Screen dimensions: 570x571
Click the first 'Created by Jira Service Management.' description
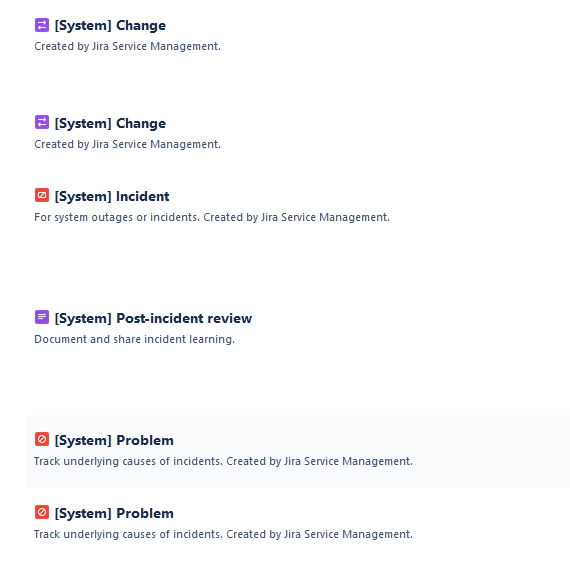click(127, 47)
